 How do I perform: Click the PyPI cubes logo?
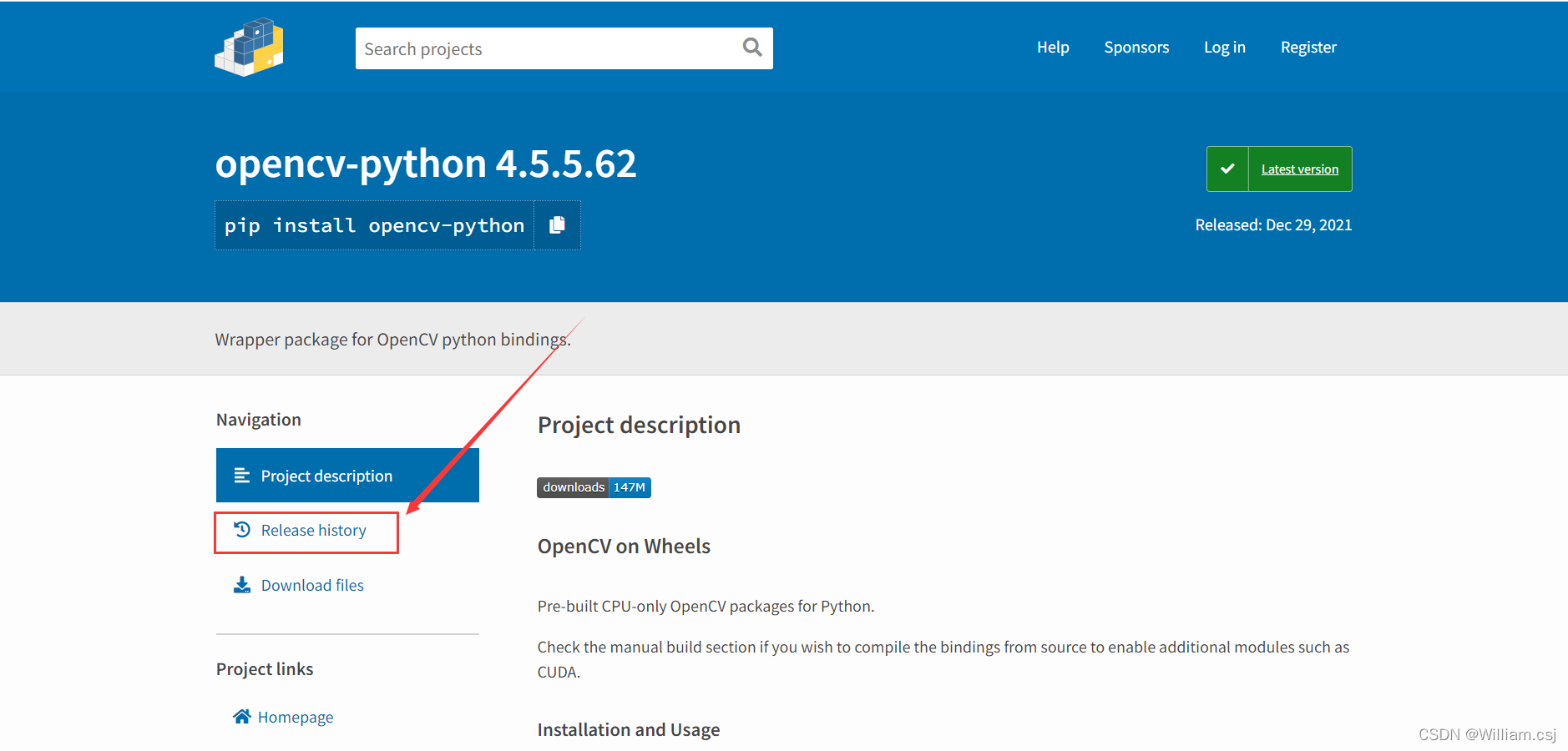coord(248,47)
